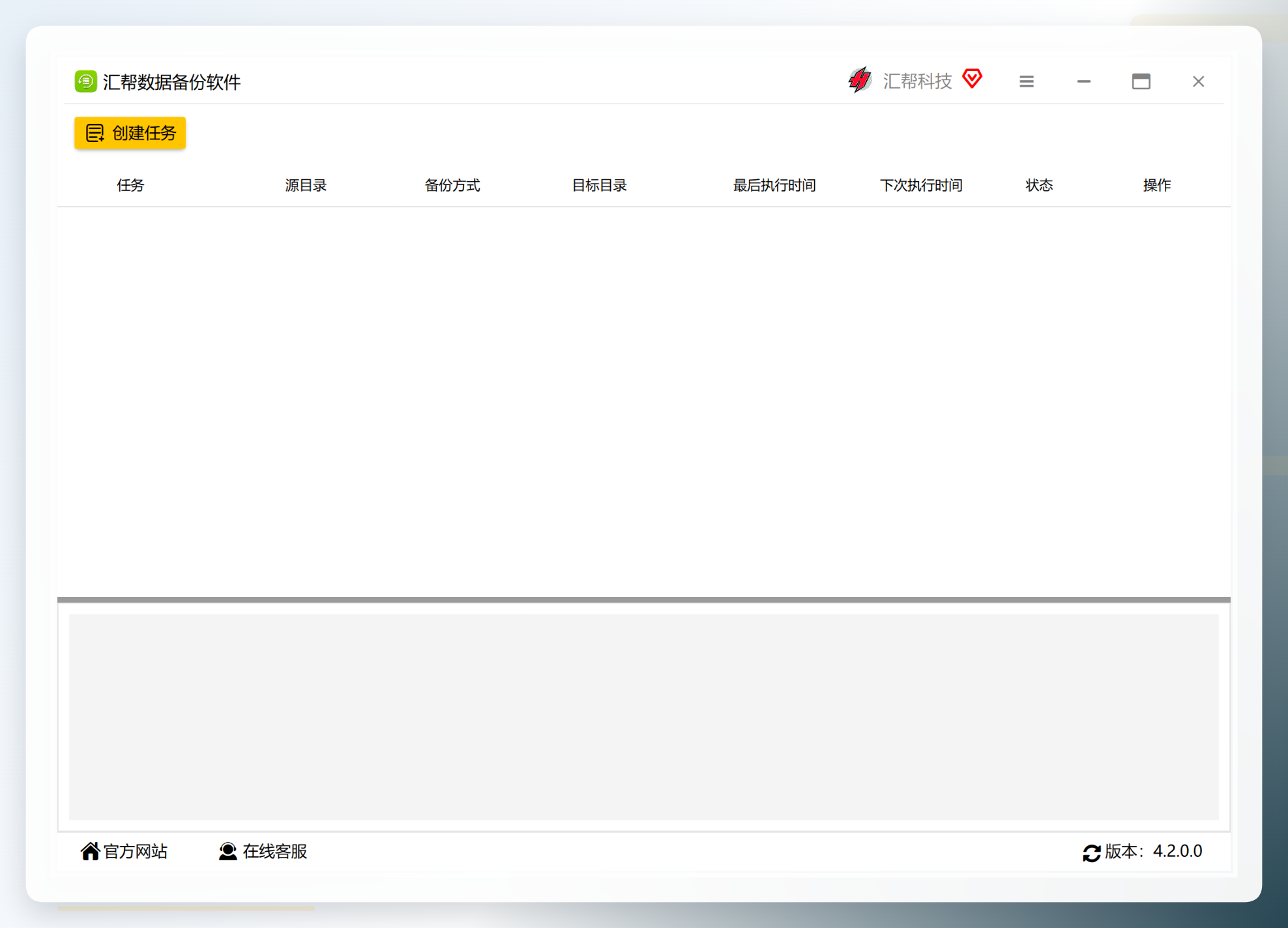Screen dimensions: 1288x928
Task: Click the 版本: 4.2.0.0 text
Action: pos(1153,851)
